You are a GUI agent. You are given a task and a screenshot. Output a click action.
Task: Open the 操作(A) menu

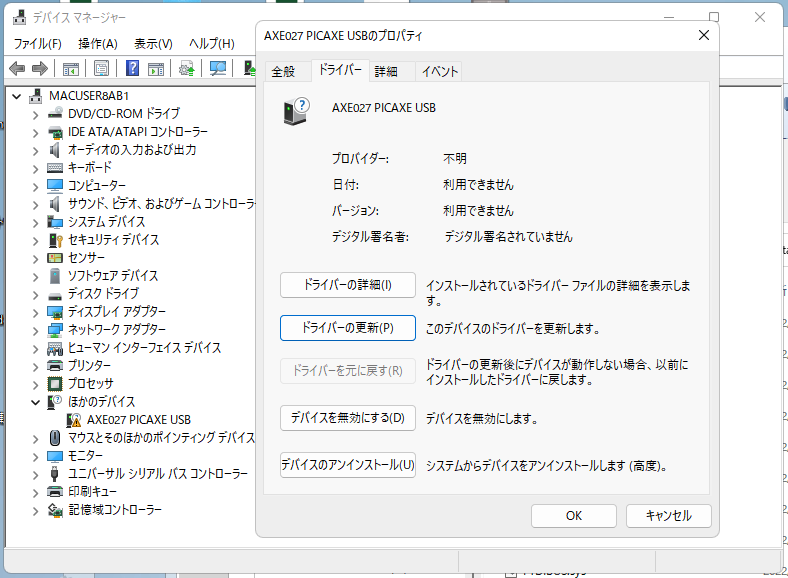98,44
